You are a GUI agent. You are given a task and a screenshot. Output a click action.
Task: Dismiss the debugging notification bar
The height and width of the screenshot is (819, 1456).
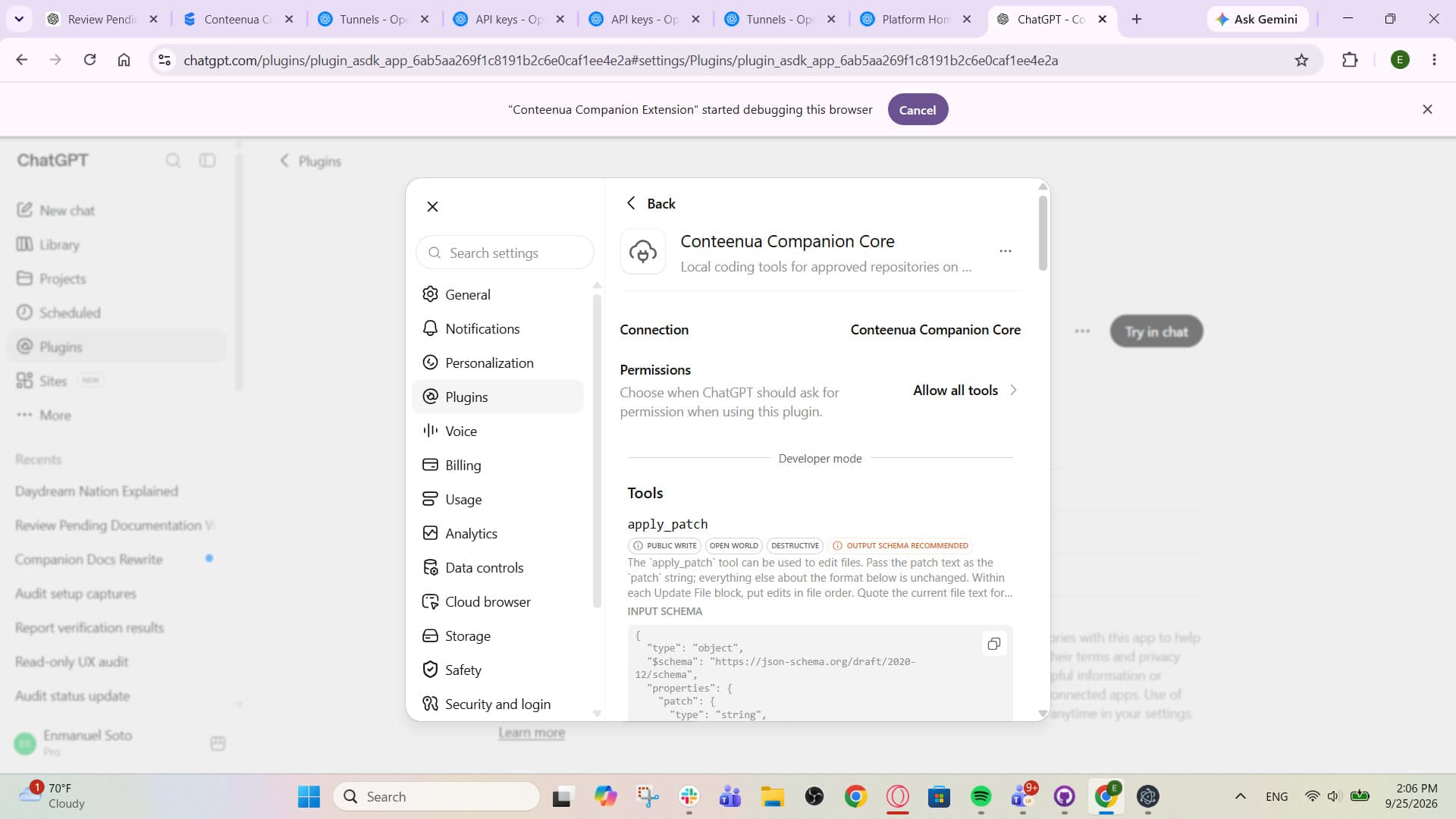1427,109
